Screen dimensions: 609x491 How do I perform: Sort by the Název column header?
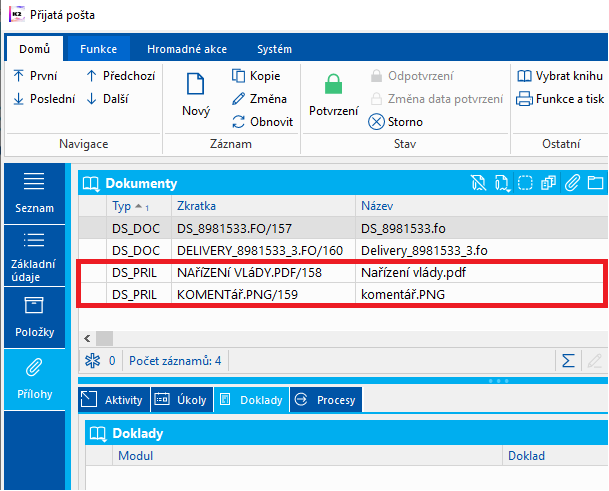482,206
